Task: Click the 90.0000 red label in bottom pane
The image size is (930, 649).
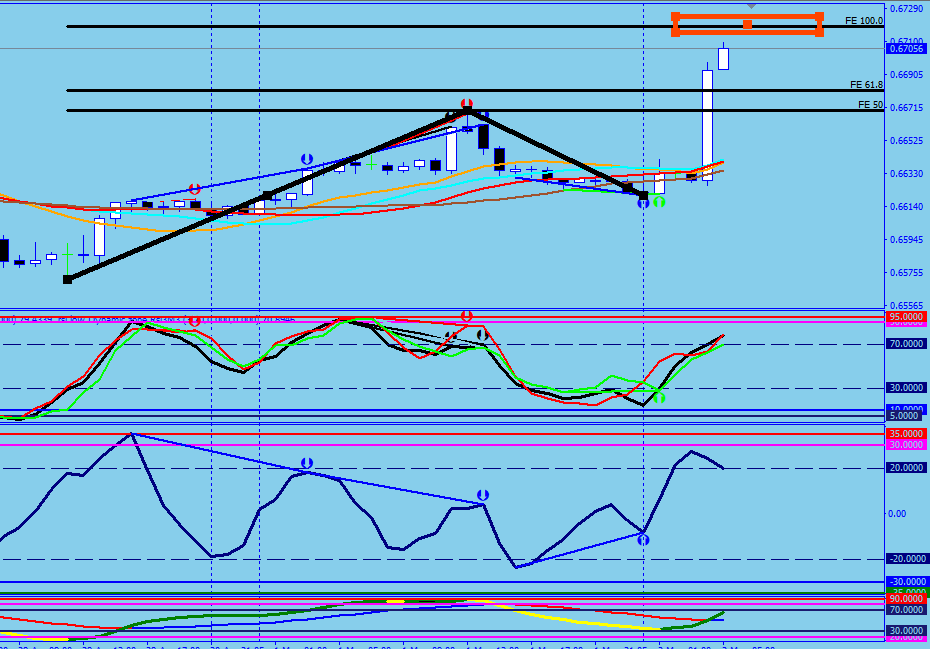Action: pyautogui.click(x=906, y=599)
